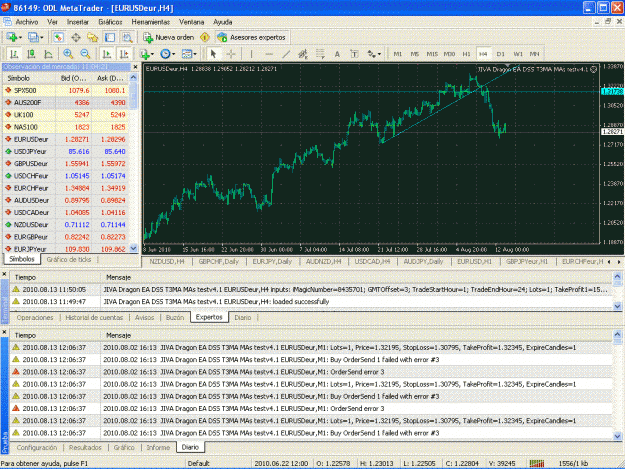Open the Herramientas menu
625x469 pixels.
(x=151, y=22)
